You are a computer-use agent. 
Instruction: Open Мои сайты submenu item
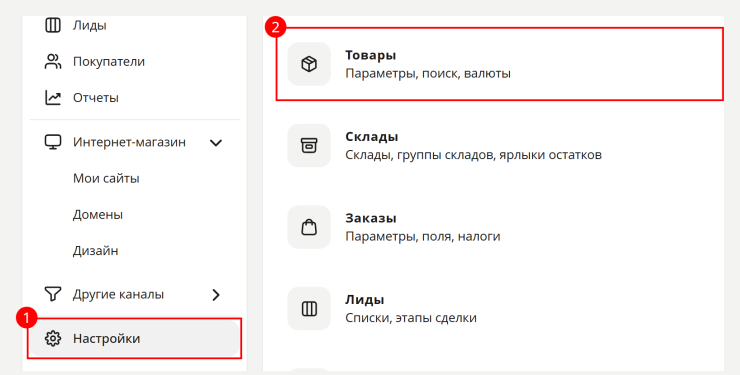(106, 178)
